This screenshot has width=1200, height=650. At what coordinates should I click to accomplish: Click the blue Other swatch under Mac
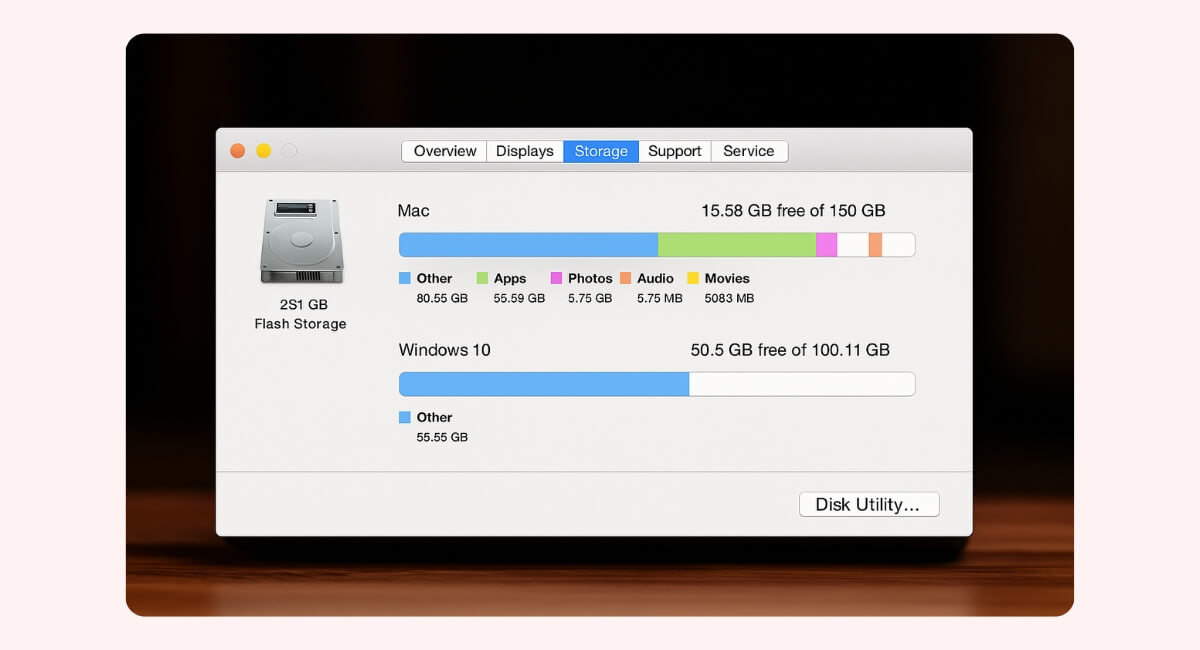tap(405, 278)
